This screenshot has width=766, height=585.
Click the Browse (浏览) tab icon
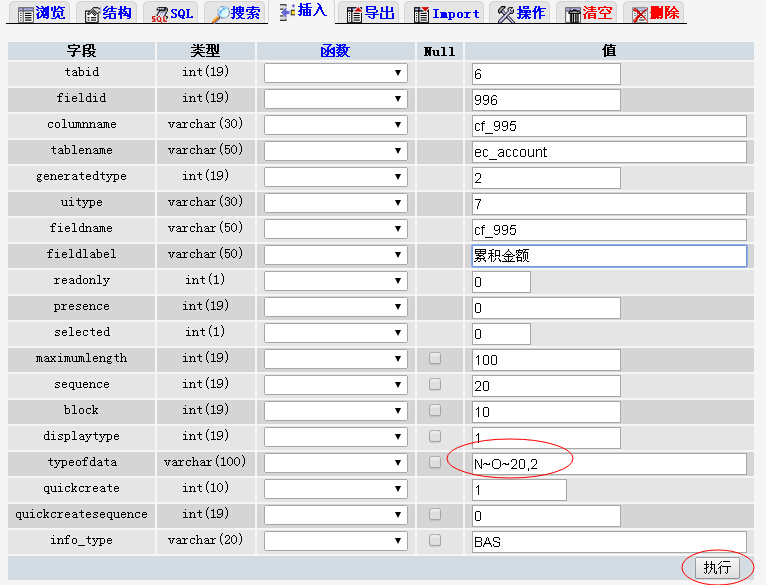click(25, 15)
